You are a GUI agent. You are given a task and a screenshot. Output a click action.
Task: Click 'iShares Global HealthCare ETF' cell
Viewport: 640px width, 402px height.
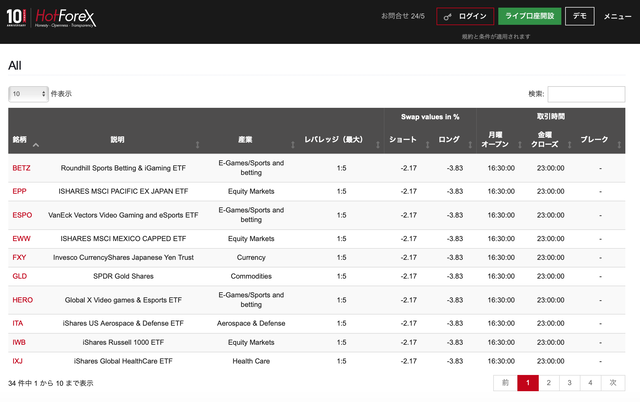[123, 361]
